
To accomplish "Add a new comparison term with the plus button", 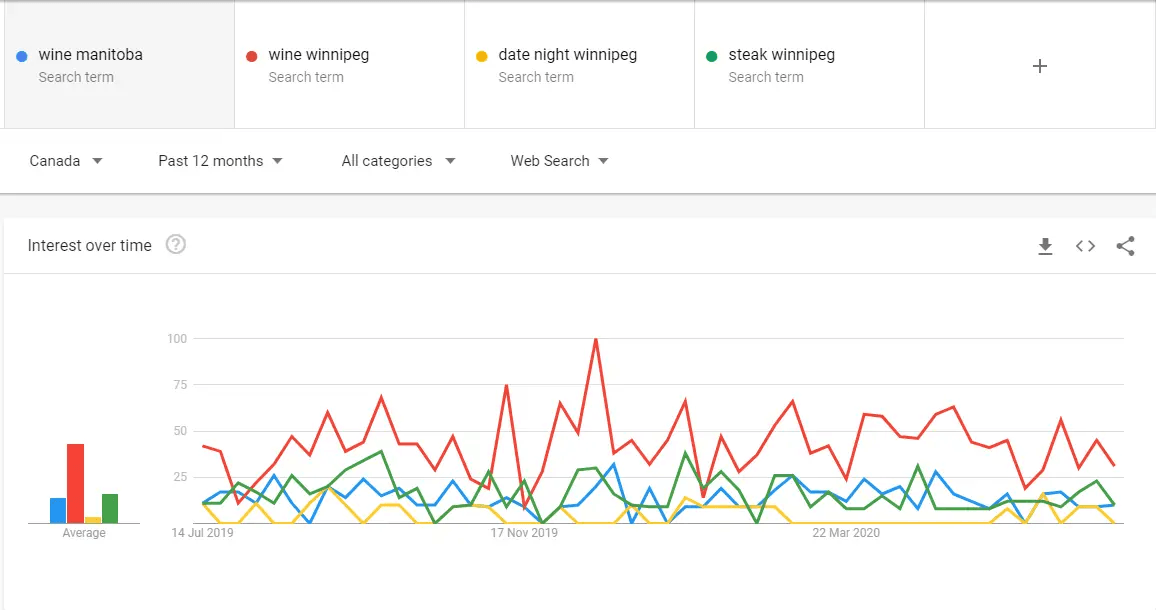I will coord(1040,65).
